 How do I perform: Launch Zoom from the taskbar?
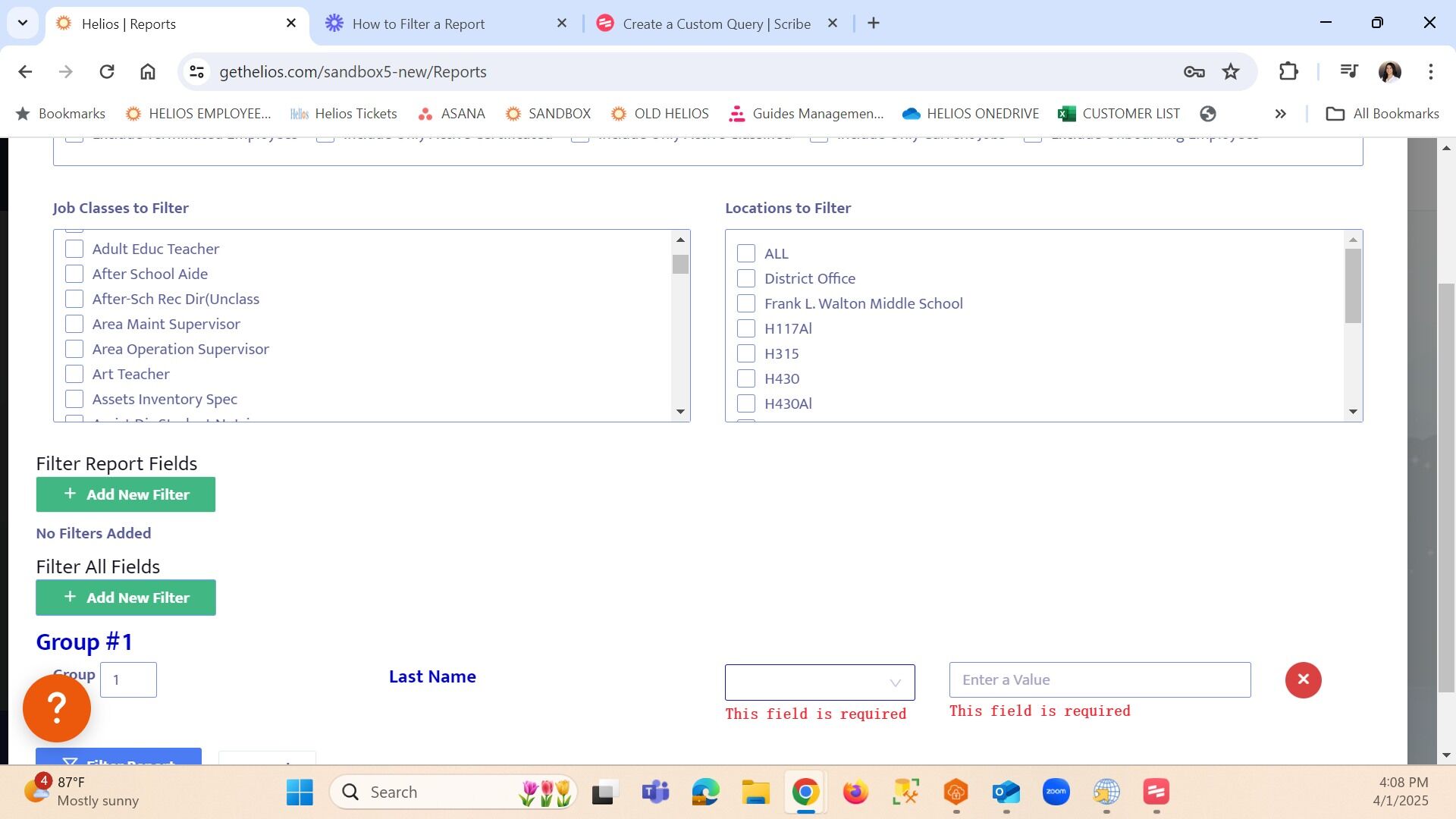1056,792
